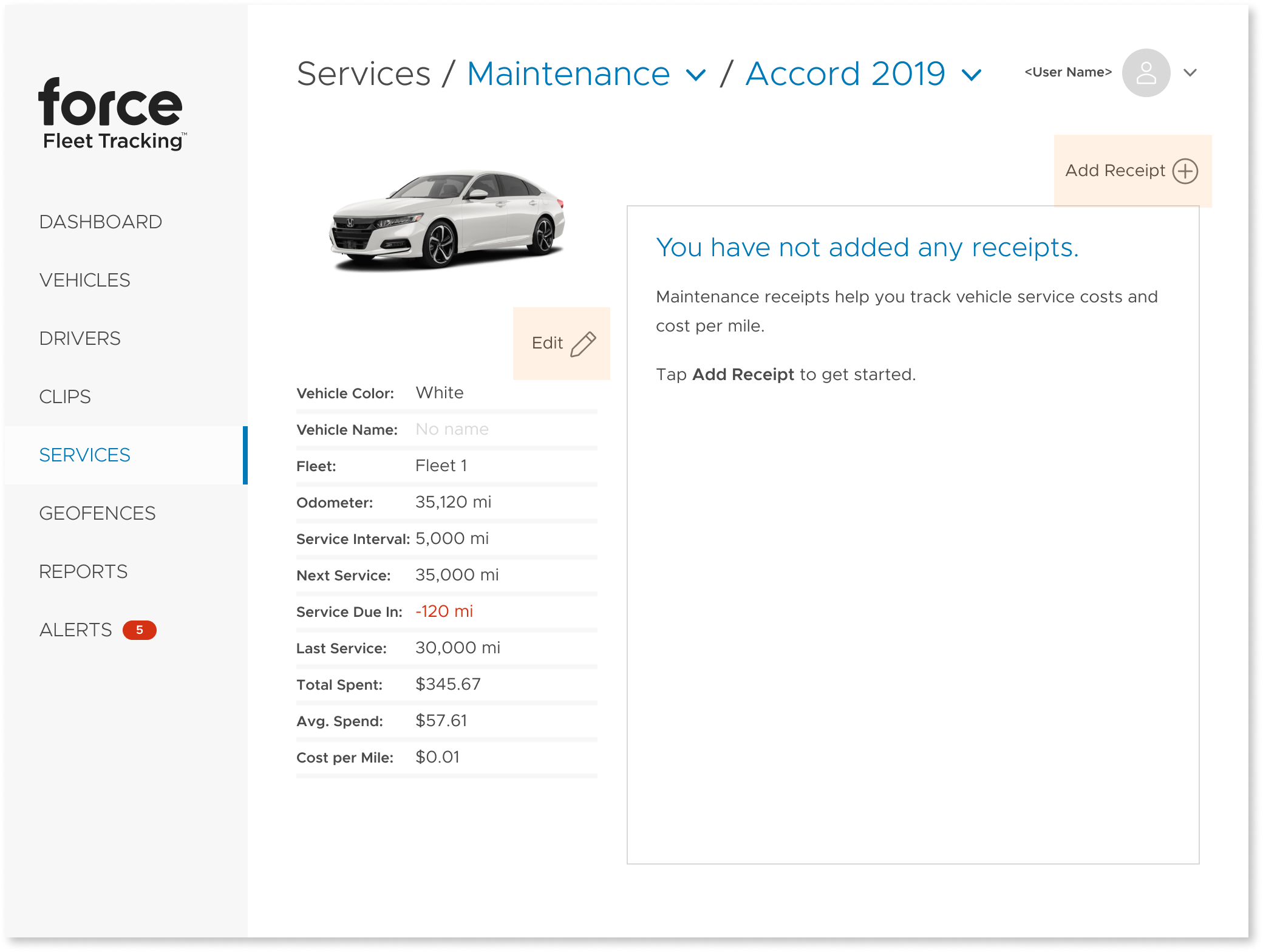This screenshot has height=952, width=1263.
Task: Open the user account menu chevron
Action: pos(1190,73)
